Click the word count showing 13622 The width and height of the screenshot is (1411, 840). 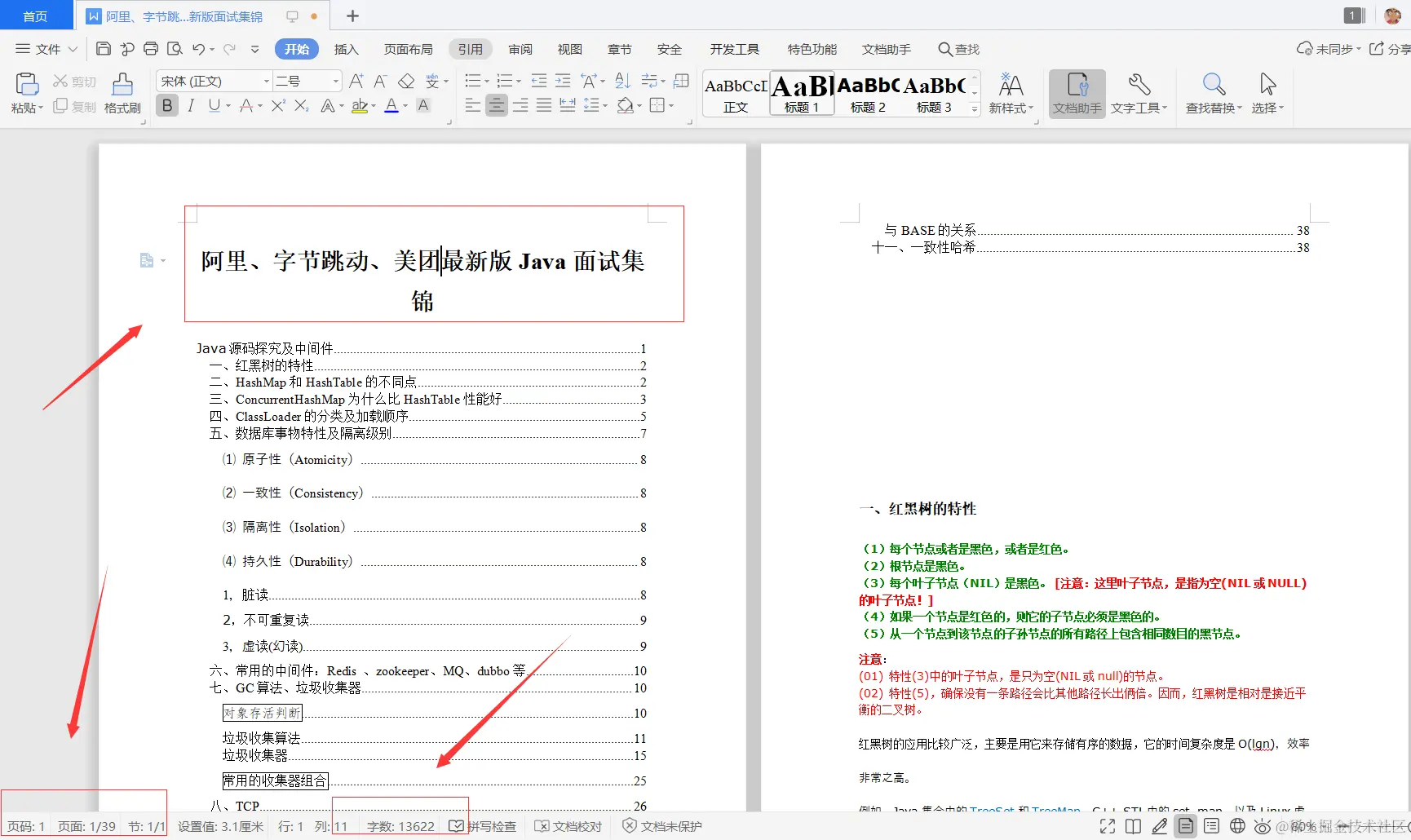tap(400, 825)
